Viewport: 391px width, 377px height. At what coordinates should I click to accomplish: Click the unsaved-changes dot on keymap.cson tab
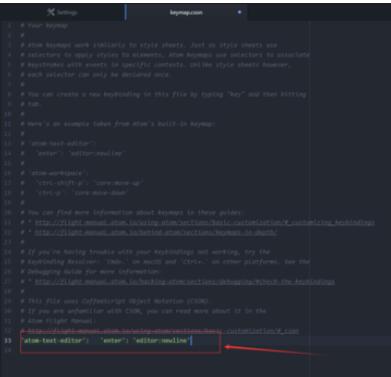point(239,12)
